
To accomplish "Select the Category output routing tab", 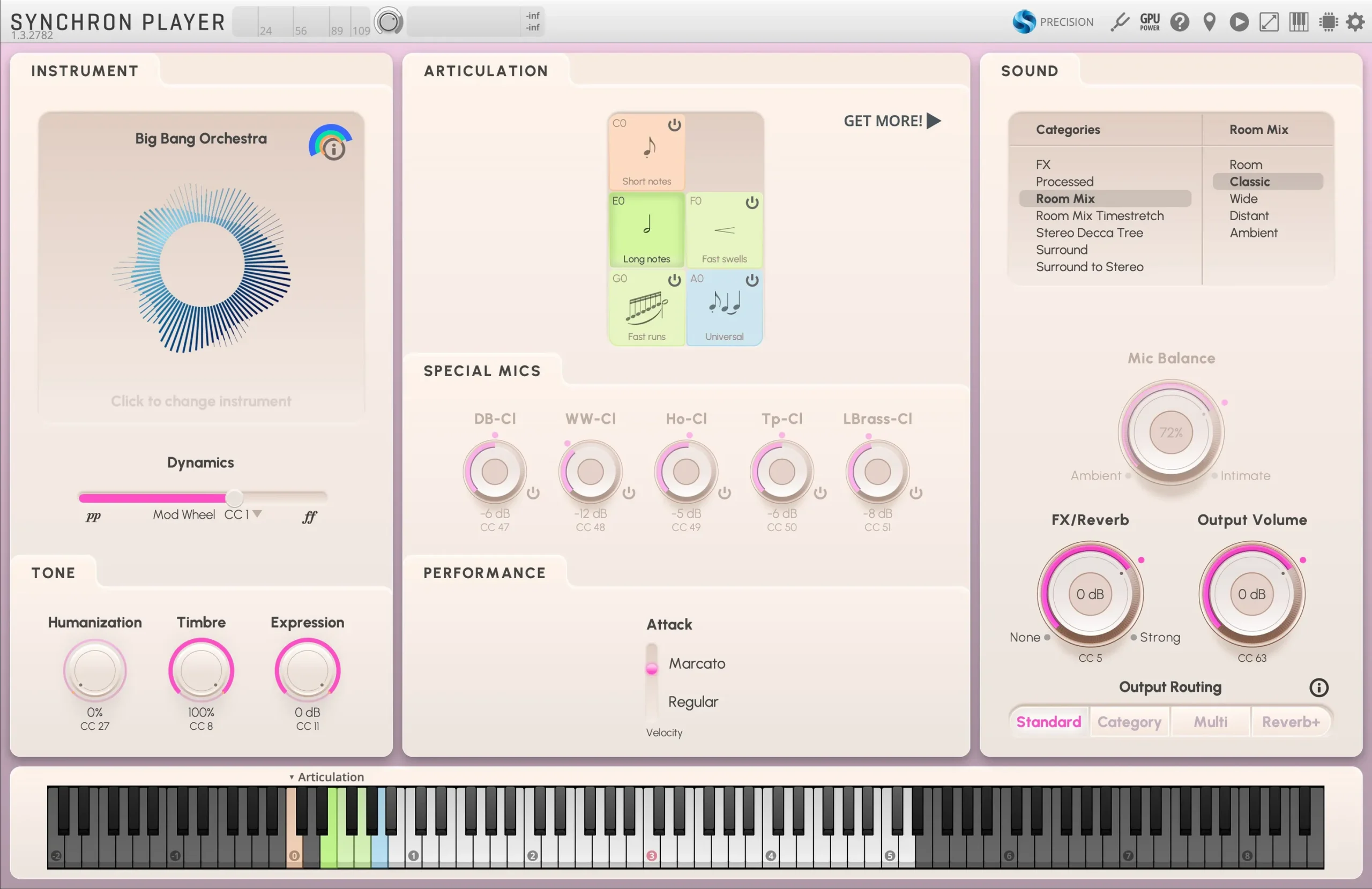I will coord(1129,722).
